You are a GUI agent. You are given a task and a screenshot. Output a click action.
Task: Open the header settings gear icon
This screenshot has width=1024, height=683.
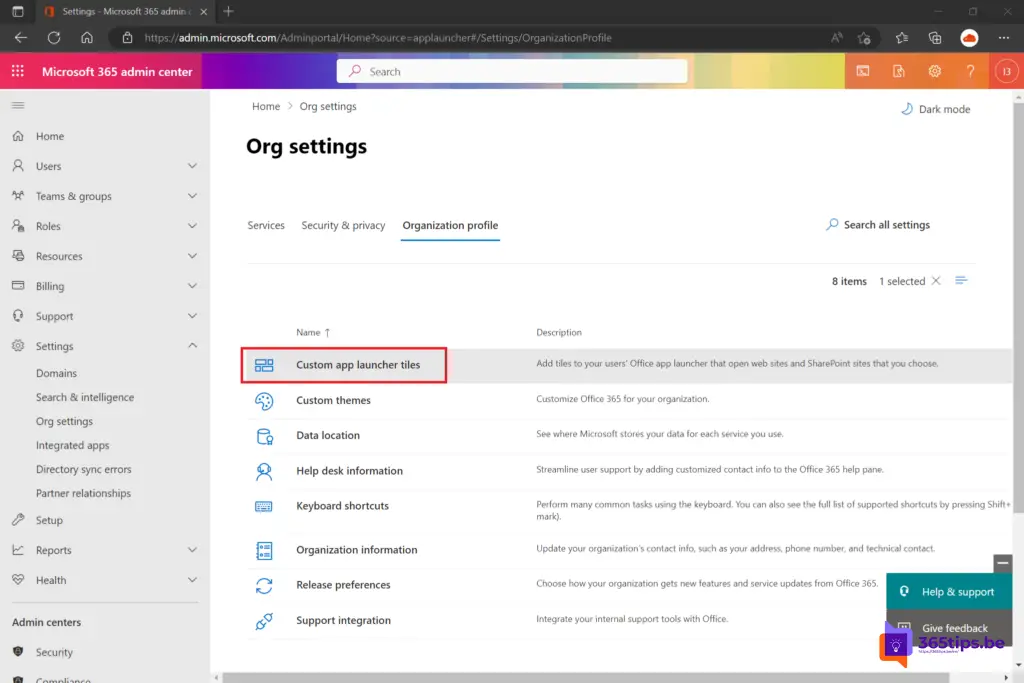pyautogui.click(x=935, y=71)
